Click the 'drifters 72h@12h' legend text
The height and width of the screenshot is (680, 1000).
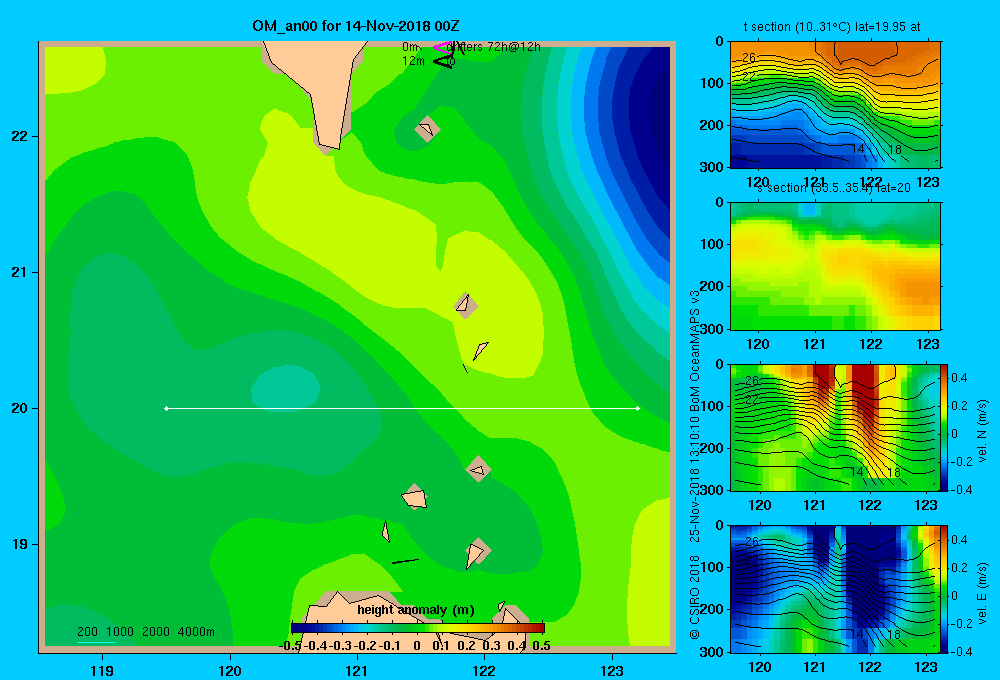click(x=494, y=47)
